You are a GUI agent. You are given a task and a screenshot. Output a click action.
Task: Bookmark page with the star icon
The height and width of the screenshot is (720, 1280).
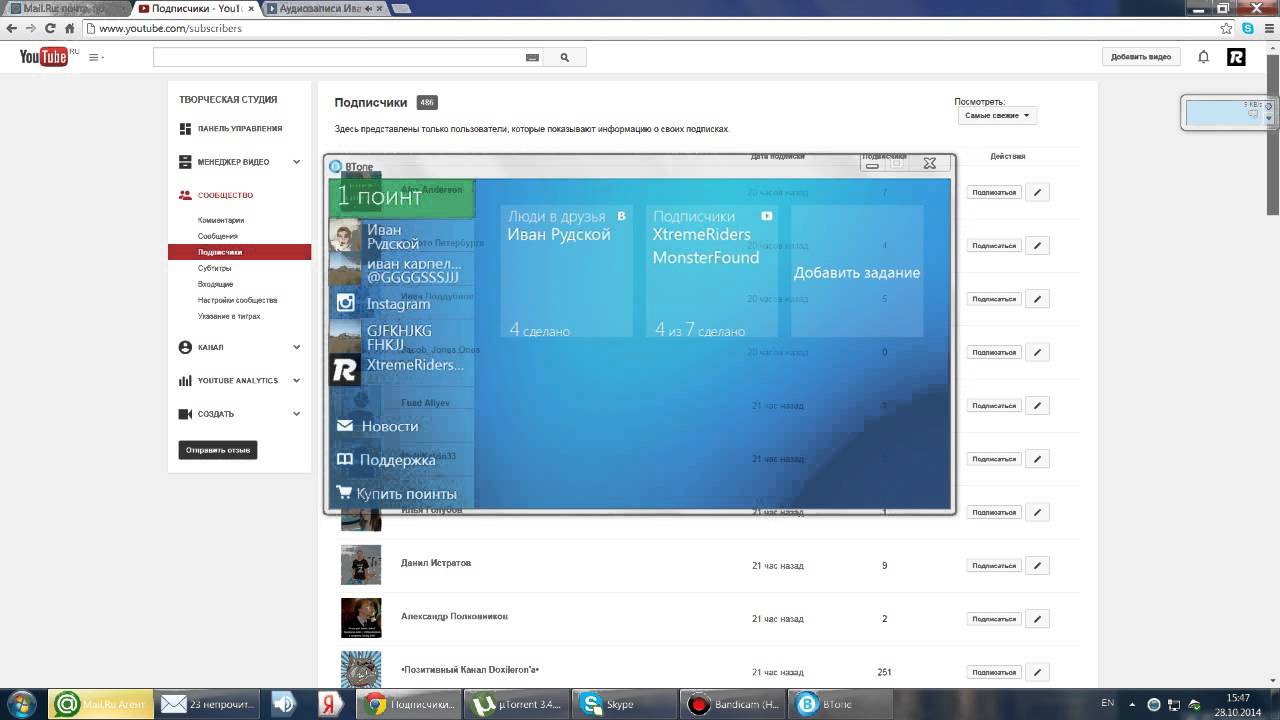point(1226,28)
